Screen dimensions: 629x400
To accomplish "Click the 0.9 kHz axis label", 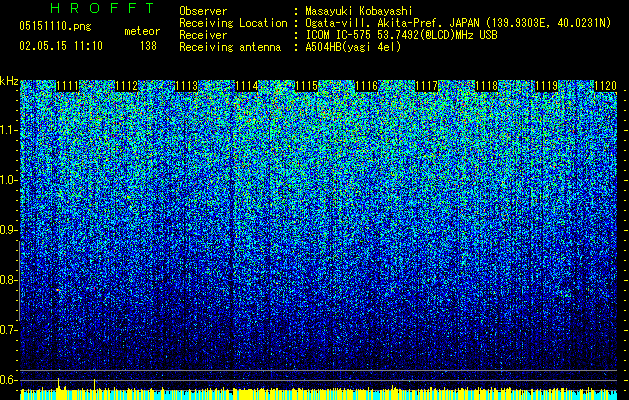I will pos(8,230).
